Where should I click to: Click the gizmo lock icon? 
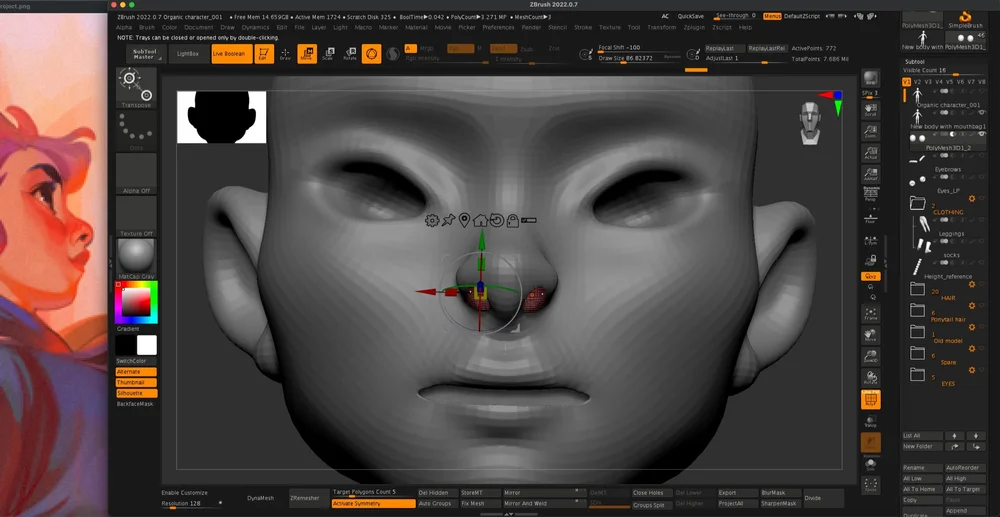(512, 221)
